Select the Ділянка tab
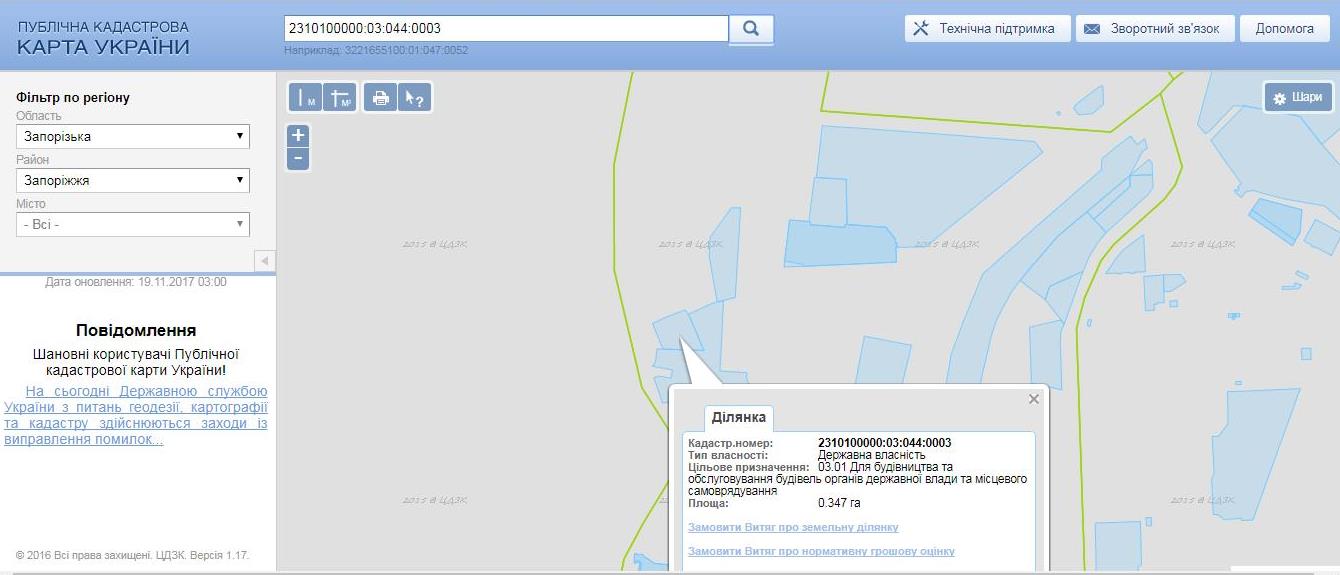The image size is (1340, 575). [x=739, y=418]
